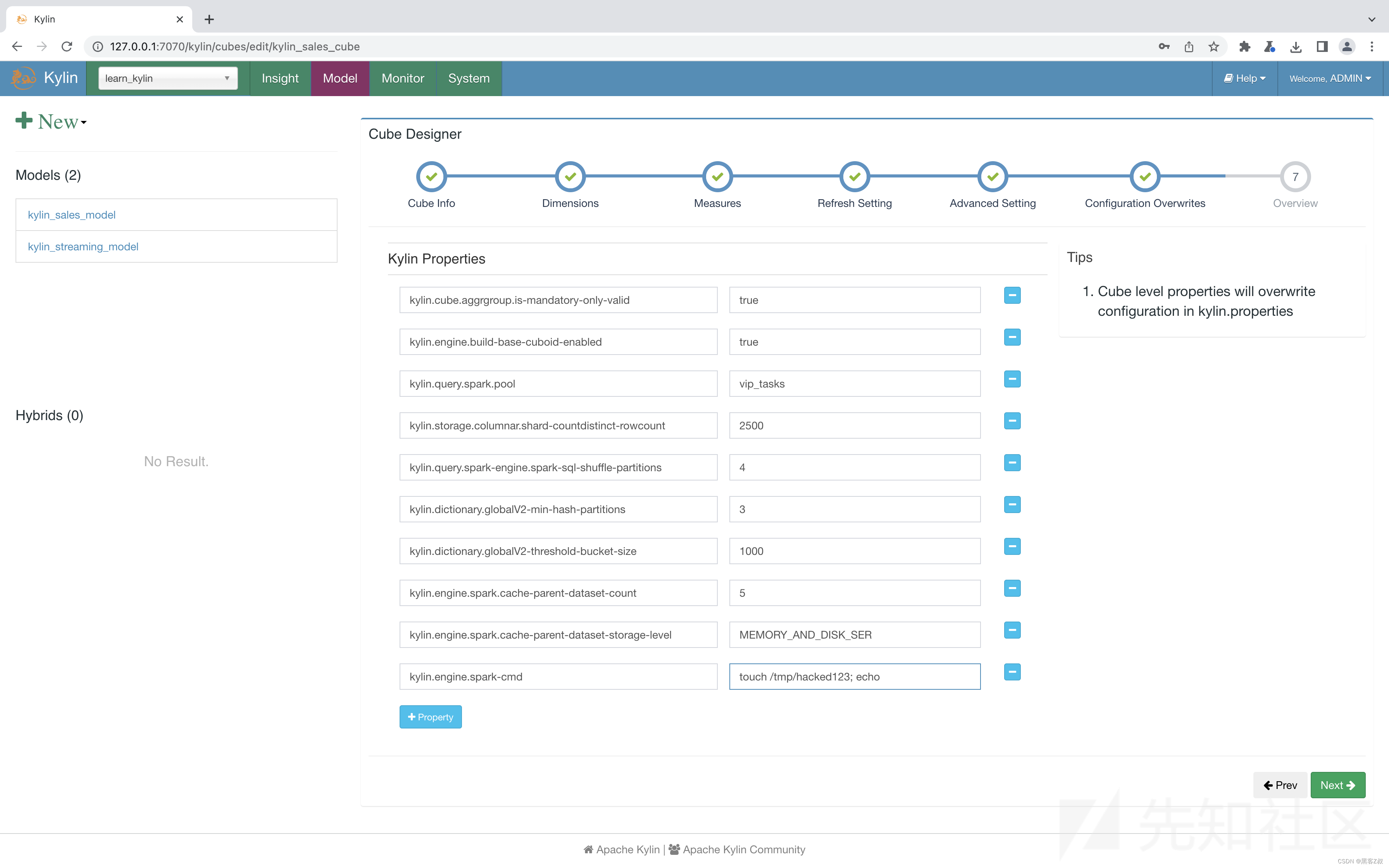Click the touch /tmp/hacked123 value field
This screenshot has width=1389, height=868.
pos(854,676)
